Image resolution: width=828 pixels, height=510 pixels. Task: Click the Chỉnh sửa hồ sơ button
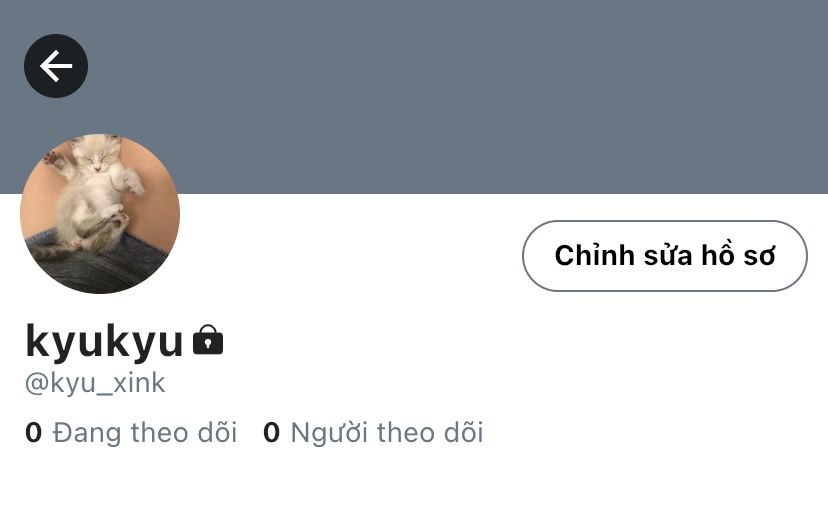pyautogui.click(x=665, y=256)
